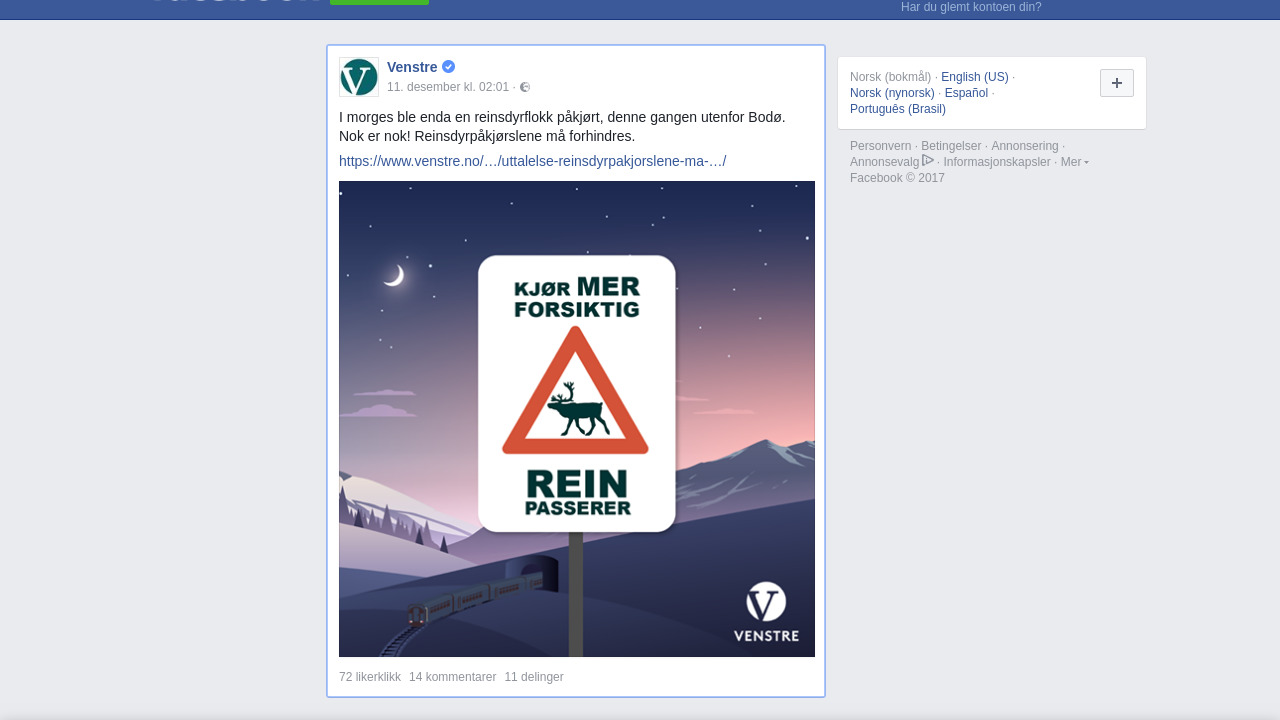Open the post timestamp 11. desember
The height and width of the screenshot is (720, 1280).
[x=448, y=87]
